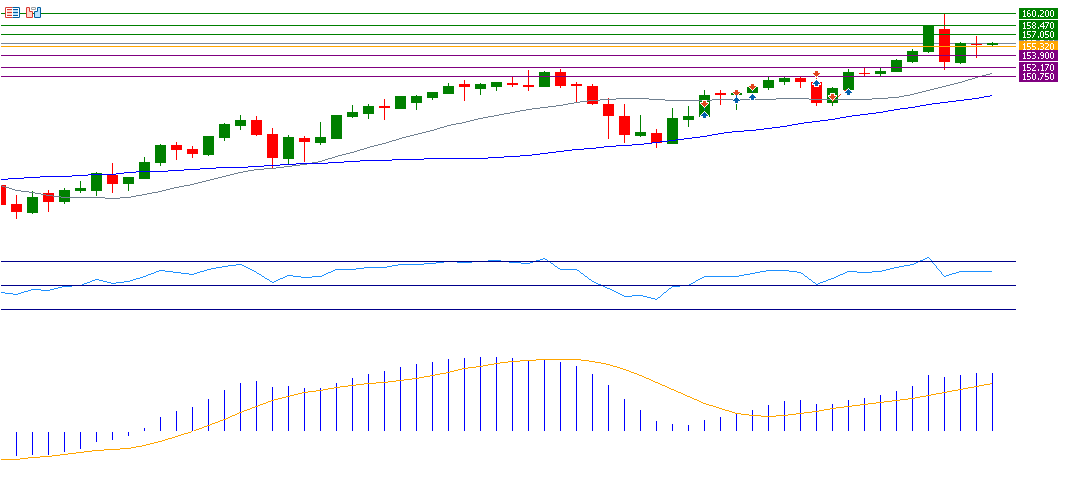Select the 150.750 purple price label
The image size is (1068, 489).
point(1038,77)
